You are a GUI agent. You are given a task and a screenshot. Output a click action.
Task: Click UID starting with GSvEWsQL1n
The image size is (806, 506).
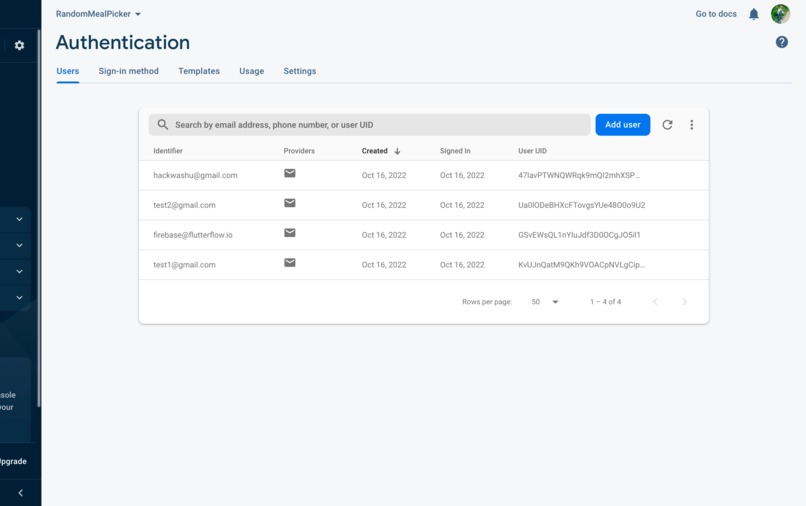579,235
